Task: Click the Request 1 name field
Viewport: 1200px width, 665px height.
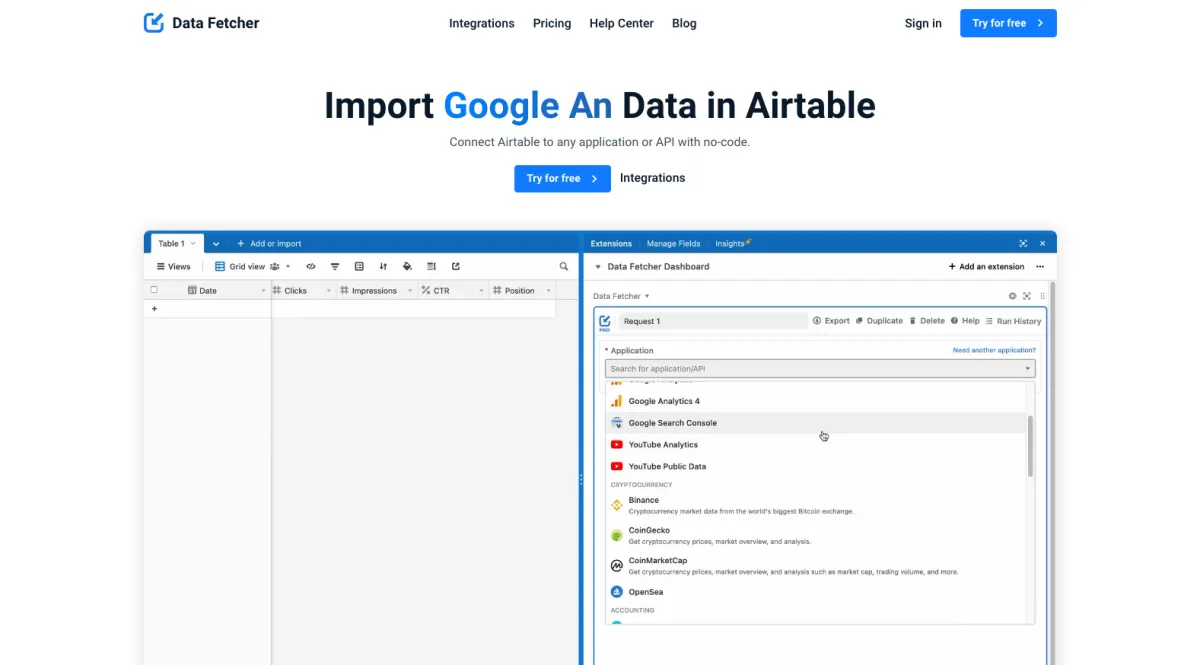Action: click(713, 321)
